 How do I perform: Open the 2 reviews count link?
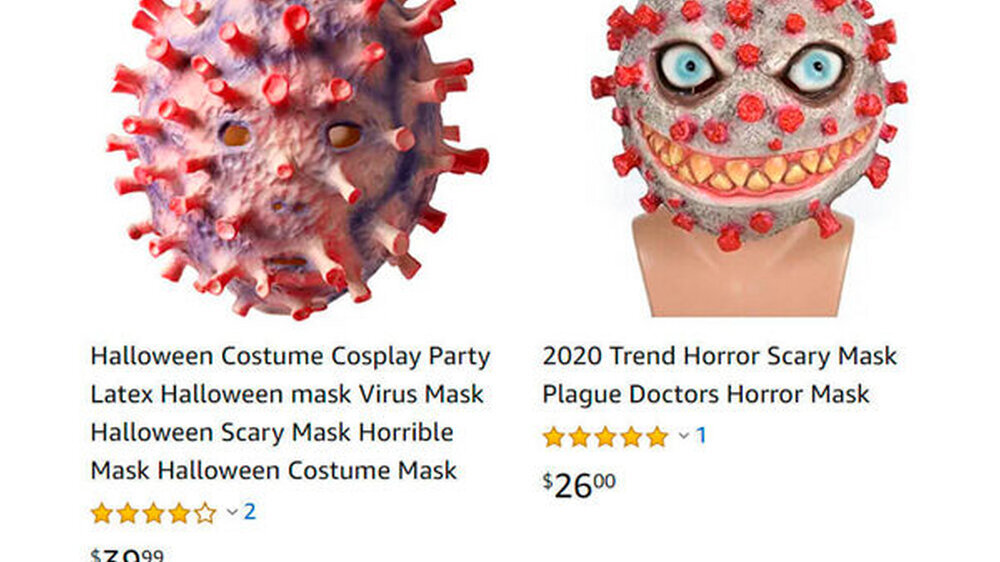(250, 512)
